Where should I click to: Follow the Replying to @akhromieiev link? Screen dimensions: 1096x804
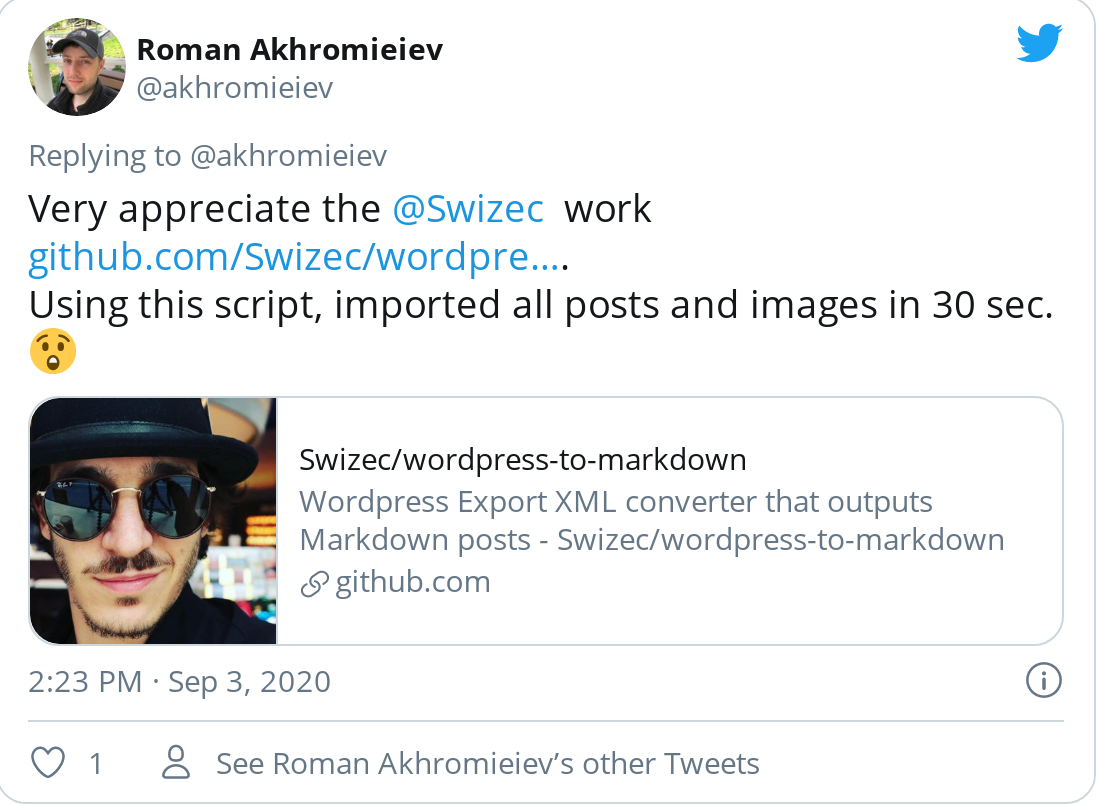pos(208,155)
